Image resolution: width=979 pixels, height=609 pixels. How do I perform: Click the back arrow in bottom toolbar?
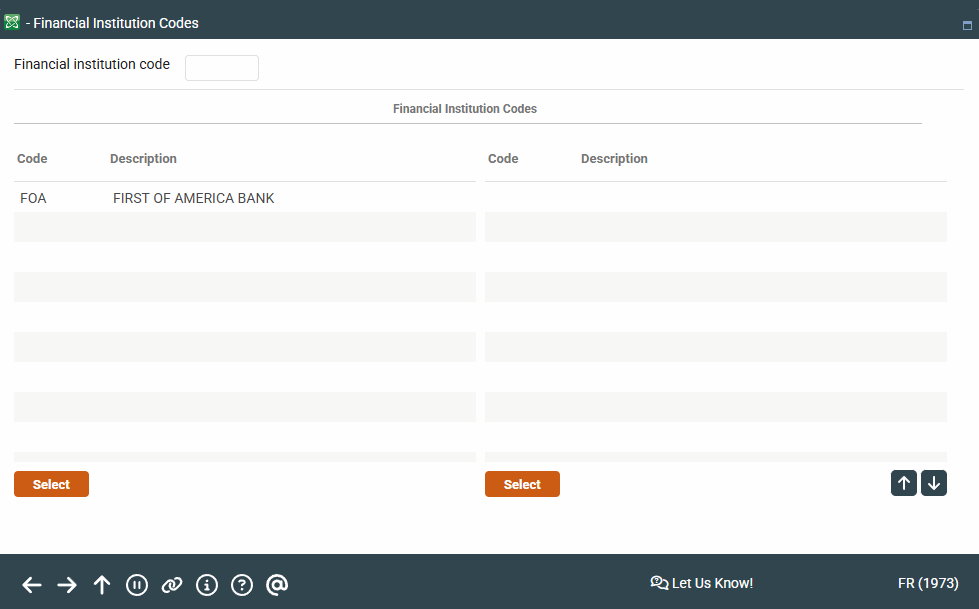pos(32,585)
